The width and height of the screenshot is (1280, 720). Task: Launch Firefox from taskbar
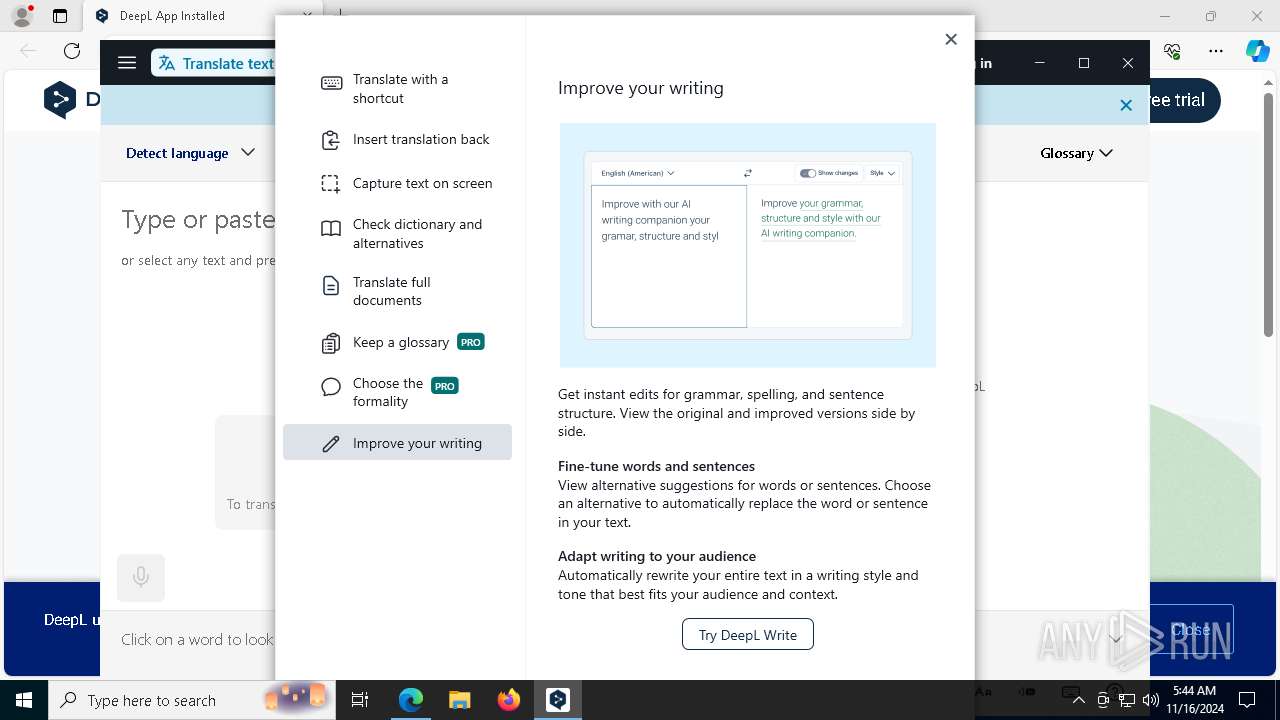click(509, 700)
